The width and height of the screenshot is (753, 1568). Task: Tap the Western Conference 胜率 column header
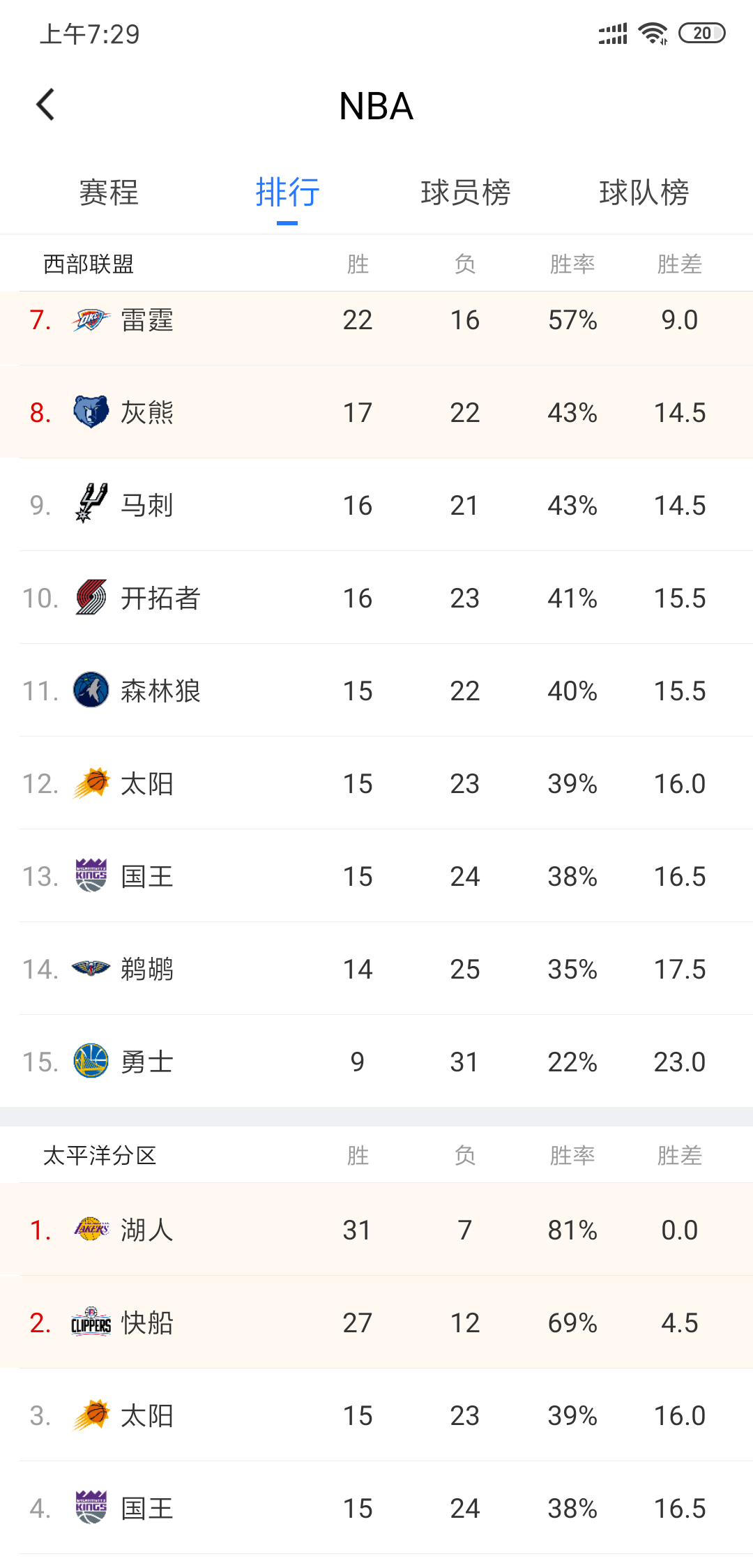point(572,264)
